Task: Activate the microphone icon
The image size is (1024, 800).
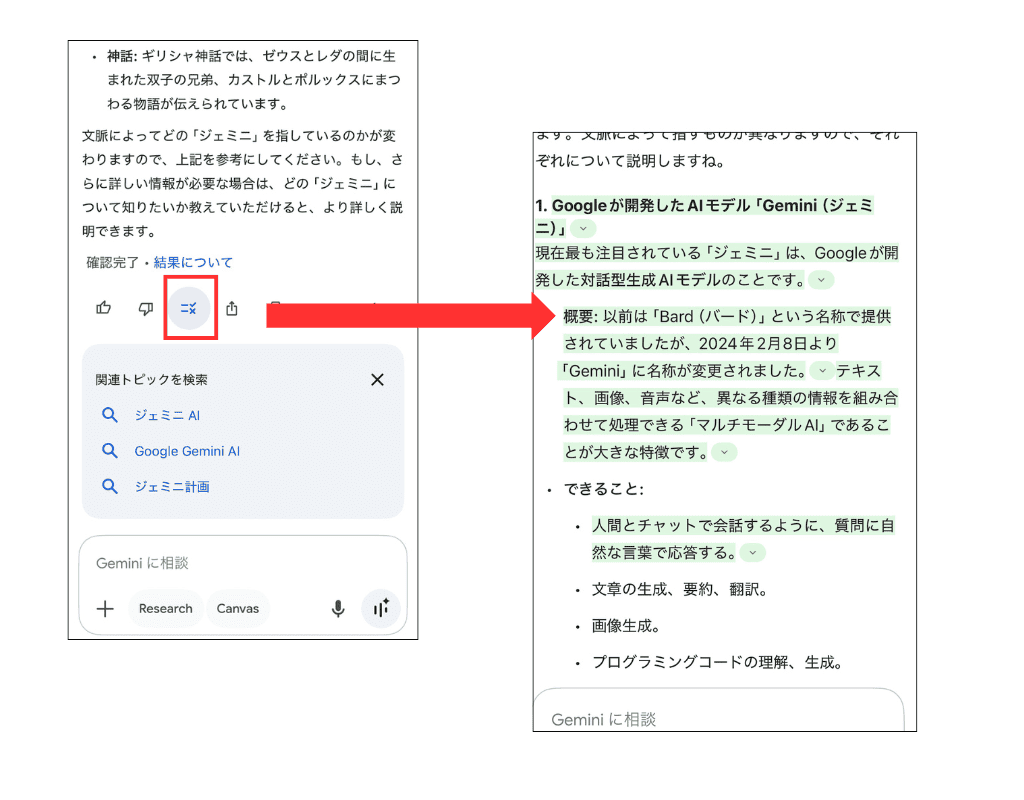Action: pyautogui.click(x=337, y=608)
